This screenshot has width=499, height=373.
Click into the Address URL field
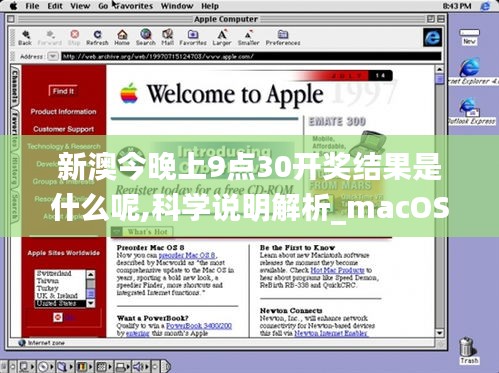tap(251, 56)
